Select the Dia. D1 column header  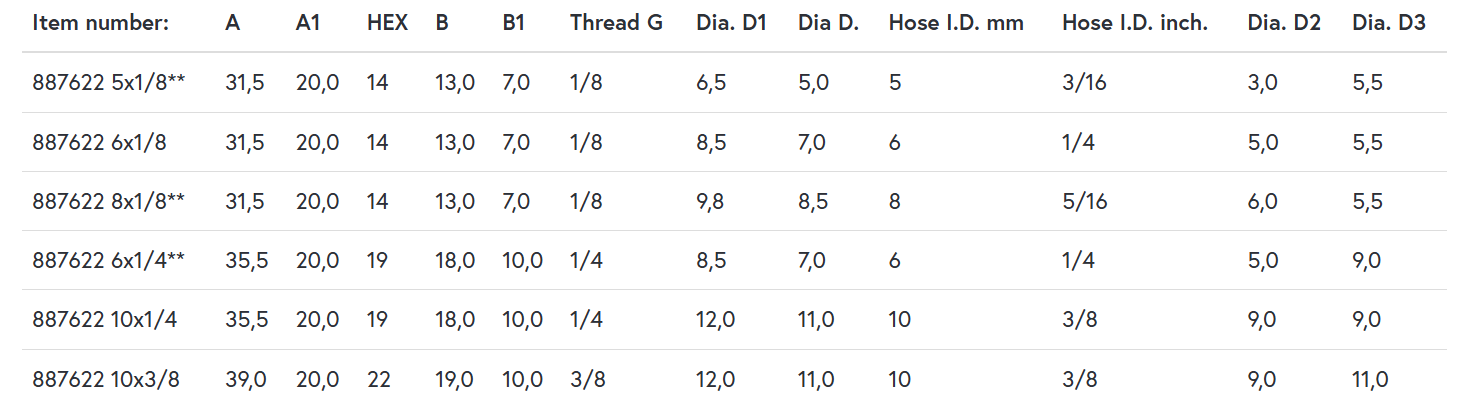[731, 23]
